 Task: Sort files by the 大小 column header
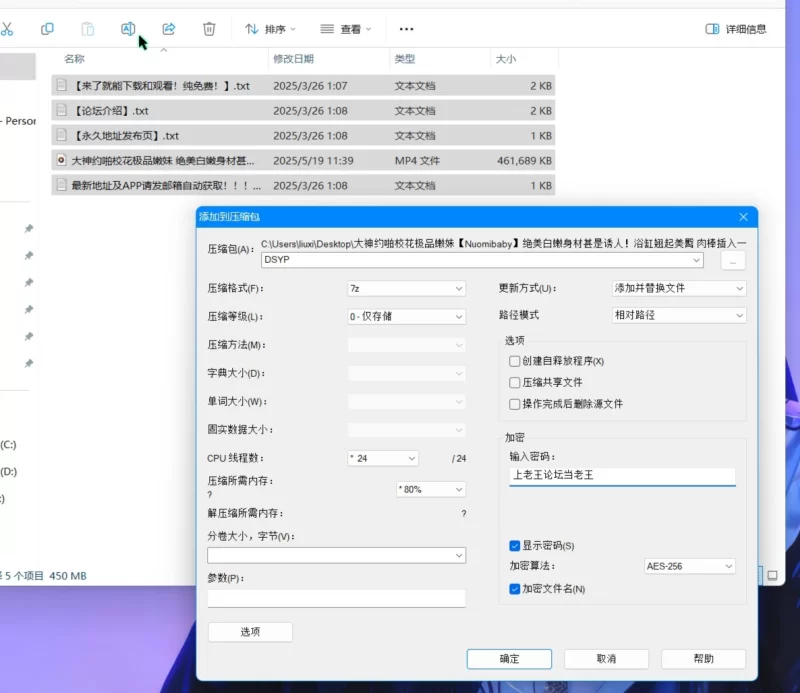[x=506, y=59]
